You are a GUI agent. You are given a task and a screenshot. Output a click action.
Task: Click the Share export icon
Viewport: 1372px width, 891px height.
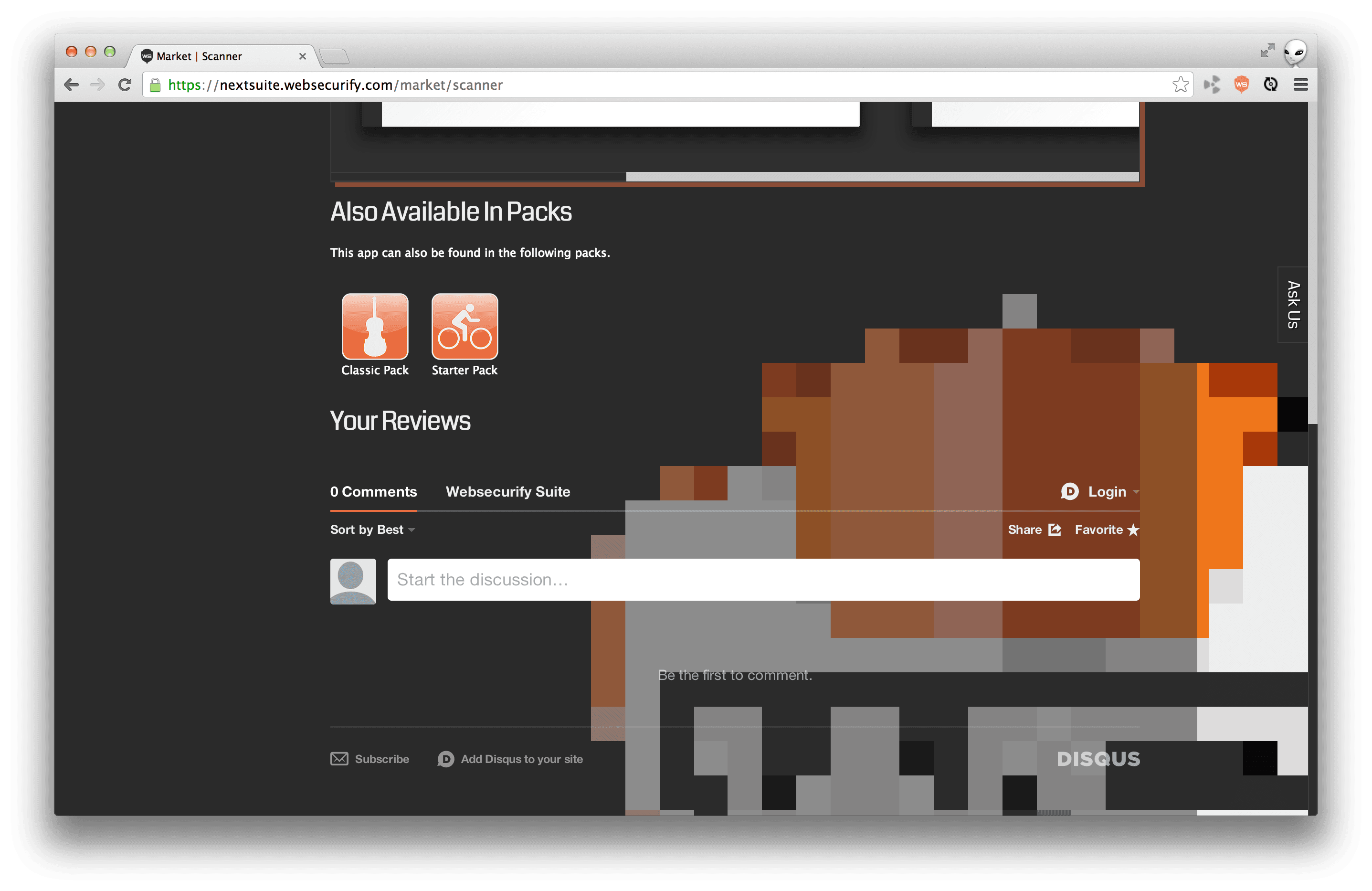point(1055,530)
